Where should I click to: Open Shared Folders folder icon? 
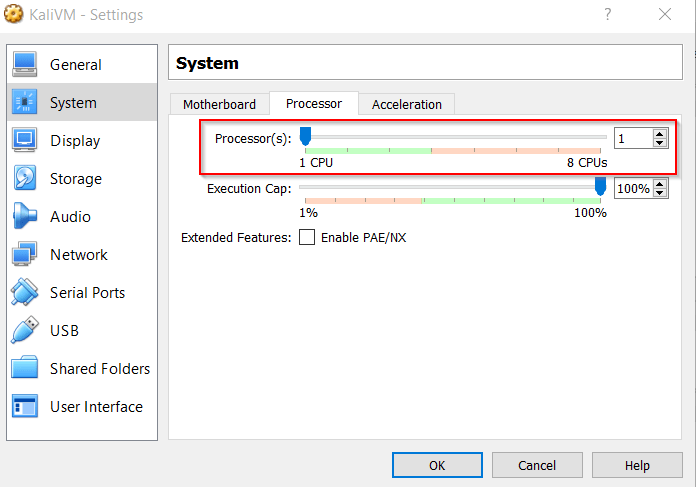point(25,369)
